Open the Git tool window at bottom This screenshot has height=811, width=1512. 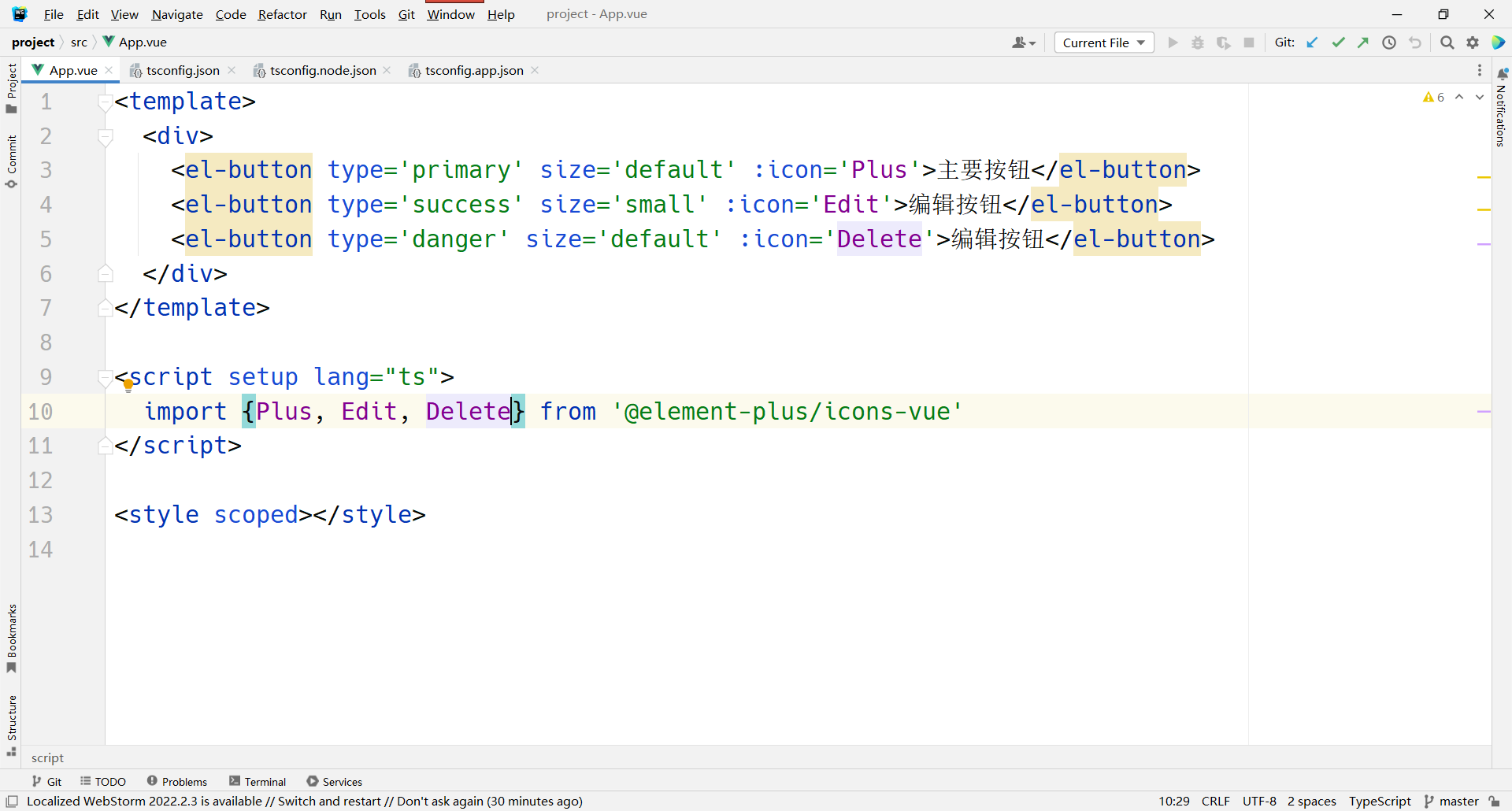[46, 781]
